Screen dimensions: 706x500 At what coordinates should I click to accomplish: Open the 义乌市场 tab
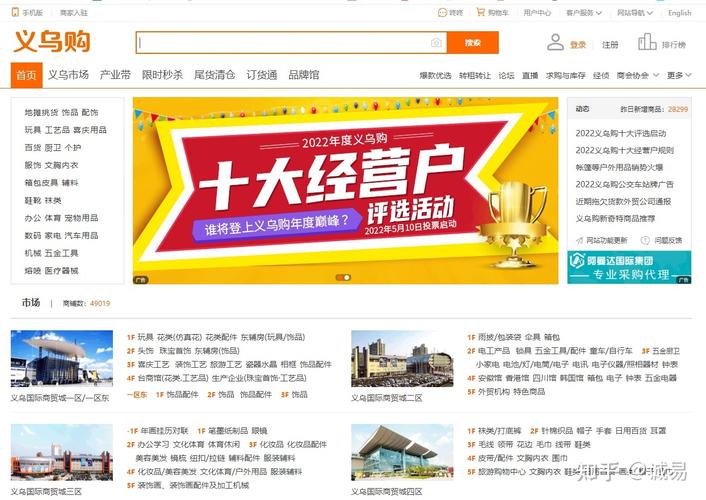coord(68,75)
